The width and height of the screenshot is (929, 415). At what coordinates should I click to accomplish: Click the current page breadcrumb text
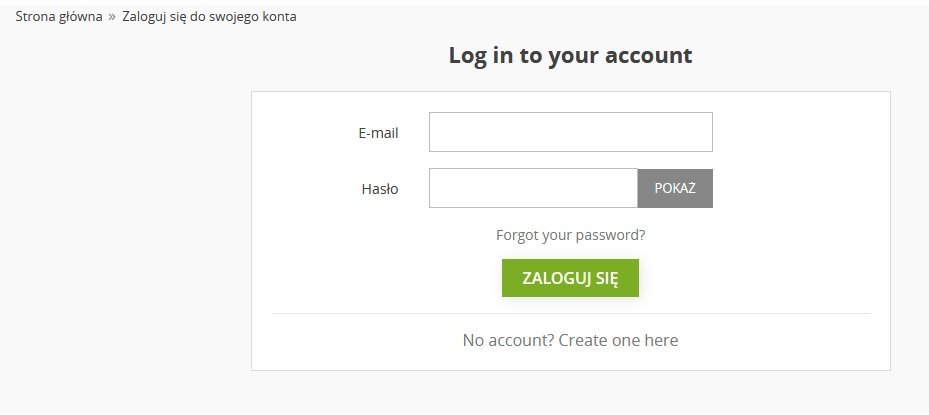(209, 17)
